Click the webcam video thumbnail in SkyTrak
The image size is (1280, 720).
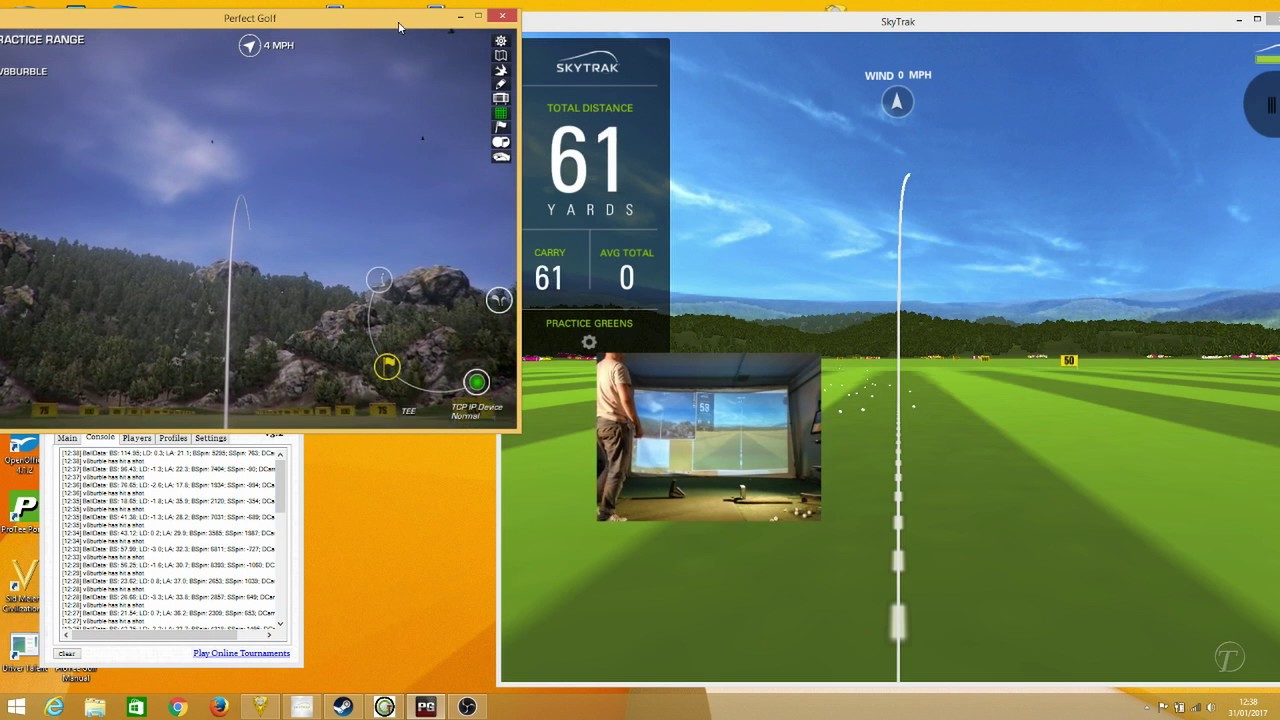point(708,438)
